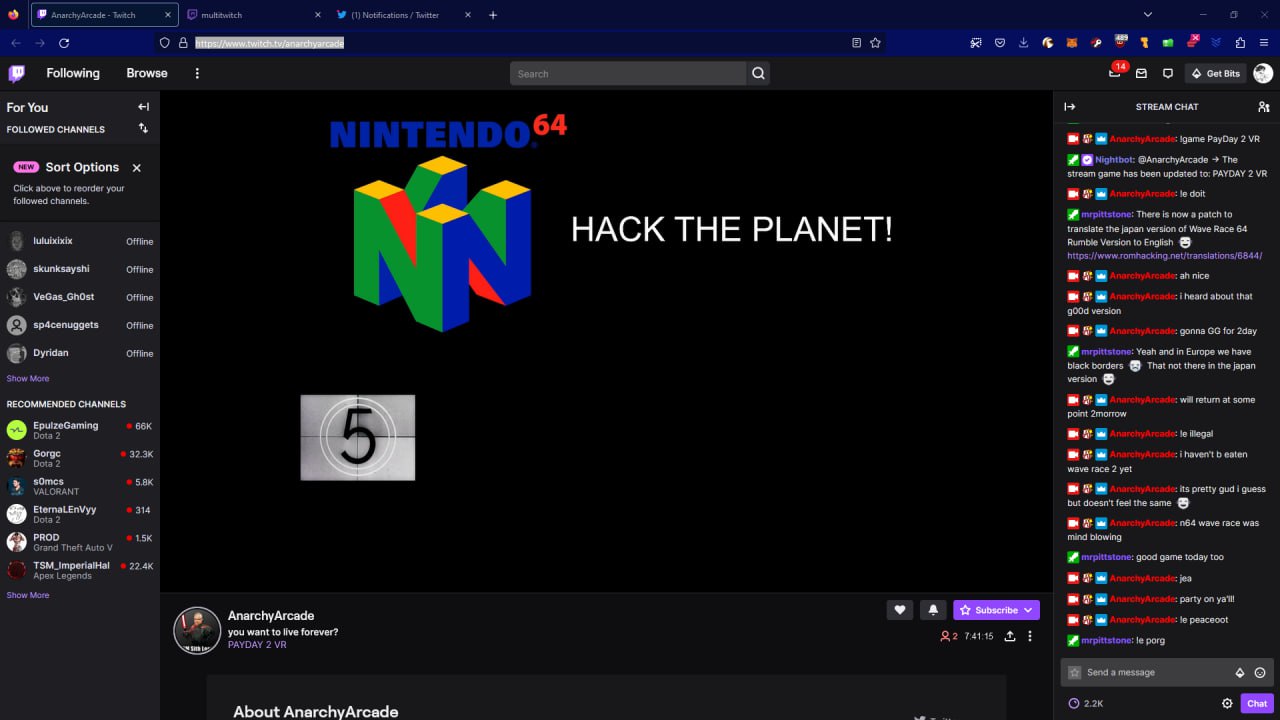Switch to the multitwitch browser tab
Viewport: 1280px width, 720px height.
tap(254, 15)
